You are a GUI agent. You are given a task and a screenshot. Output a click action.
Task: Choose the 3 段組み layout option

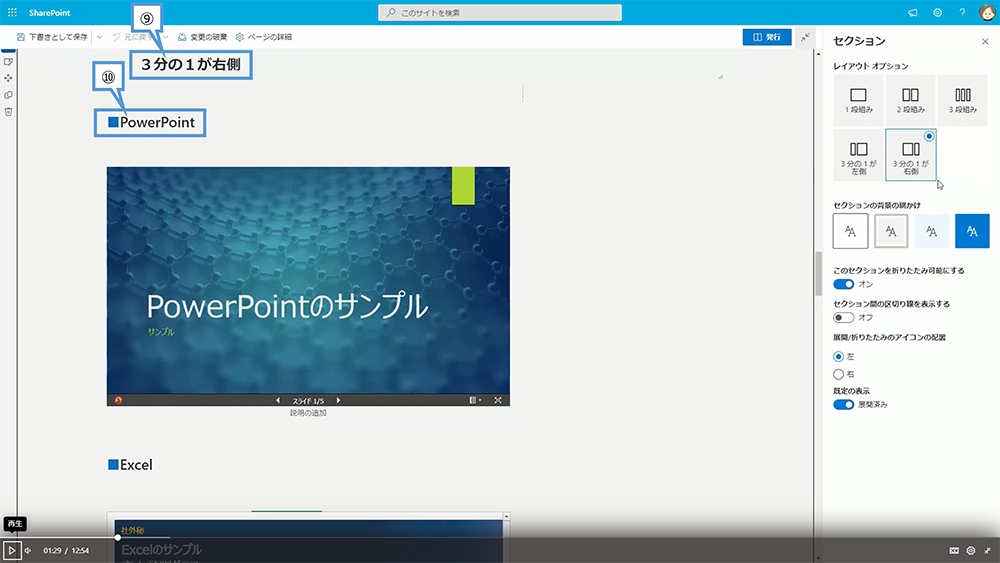[x=962, y=100]
